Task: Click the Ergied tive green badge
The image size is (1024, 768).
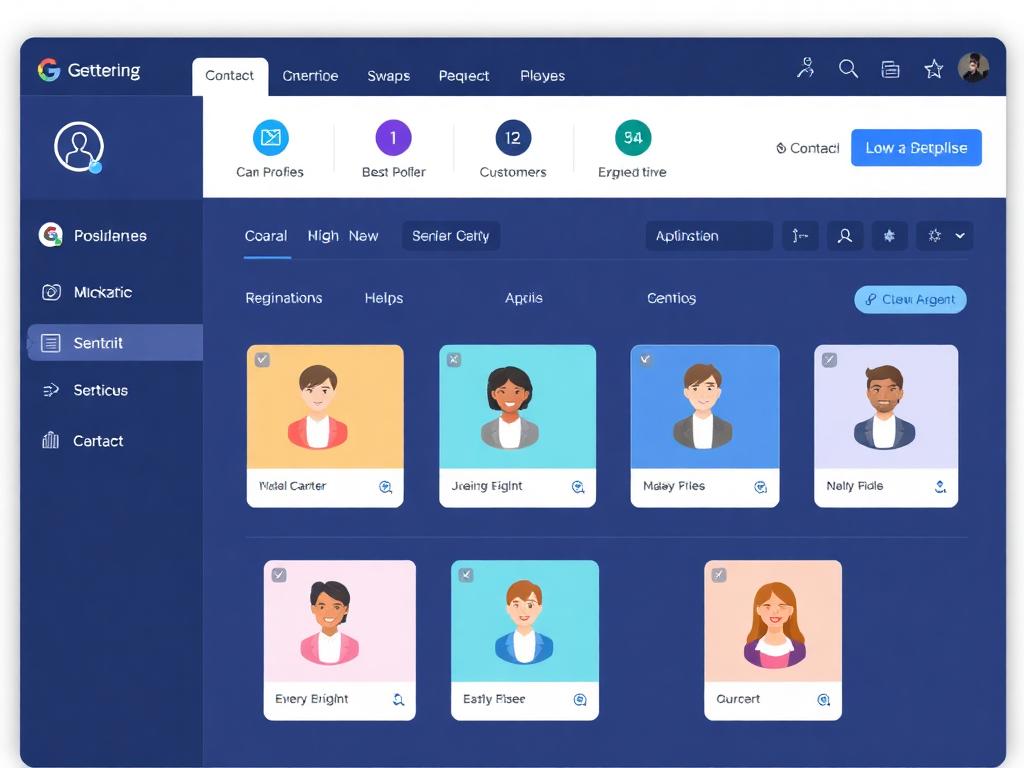Action: click(632, 138)
